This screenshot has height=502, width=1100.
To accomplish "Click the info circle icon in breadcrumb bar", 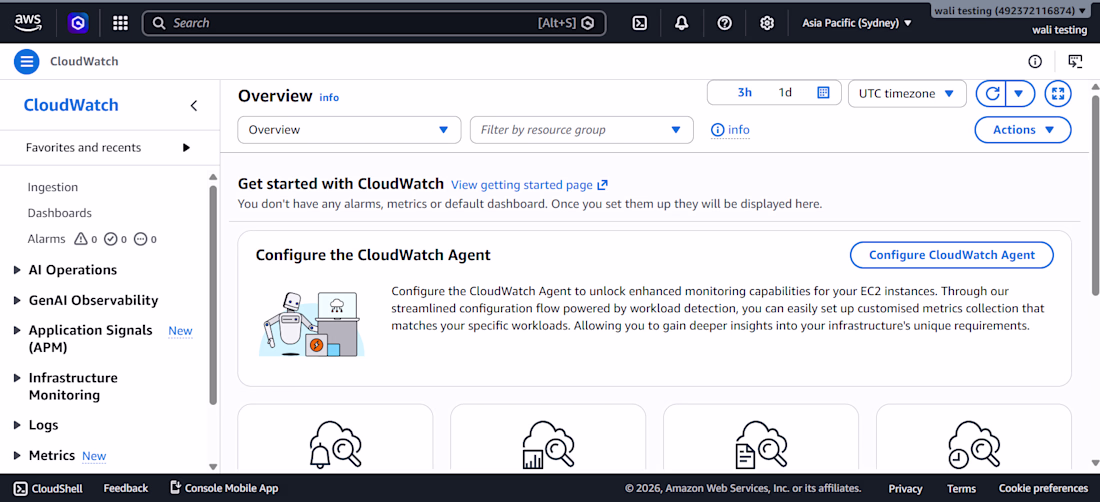I will 1035,62.
